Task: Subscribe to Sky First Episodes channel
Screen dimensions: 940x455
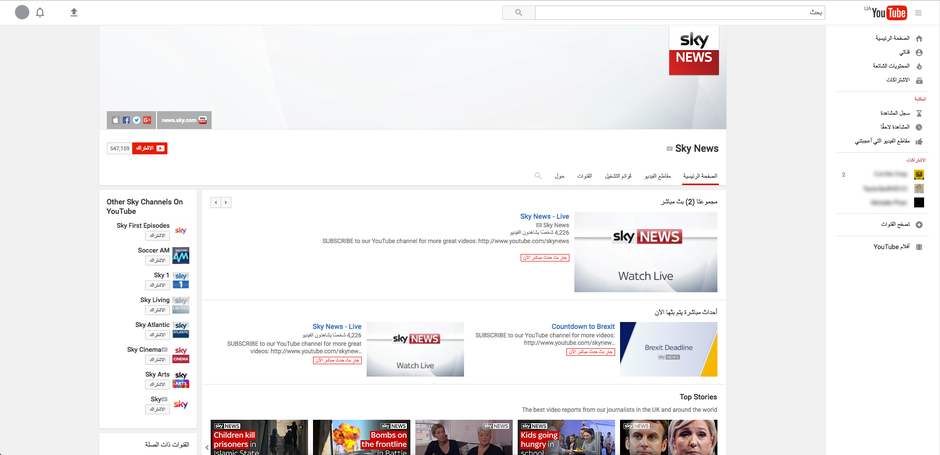Action: coord(158,236)
